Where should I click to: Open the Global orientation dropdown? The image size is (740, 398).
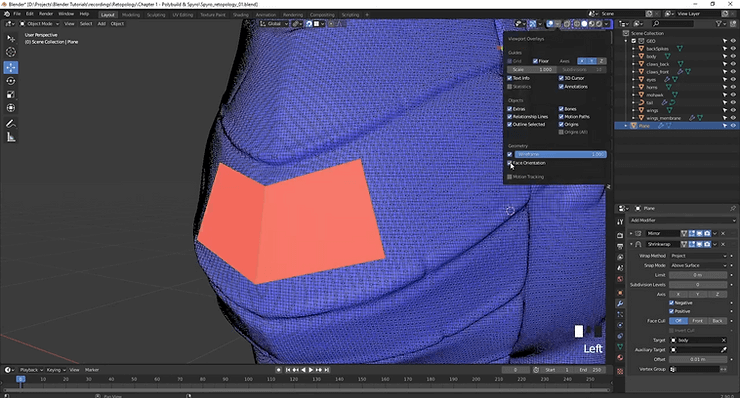274,24
